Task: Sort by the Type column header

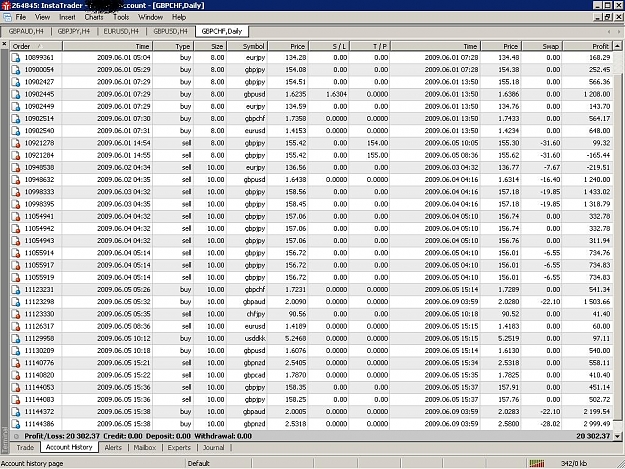Action: click(x=173, y=46)
